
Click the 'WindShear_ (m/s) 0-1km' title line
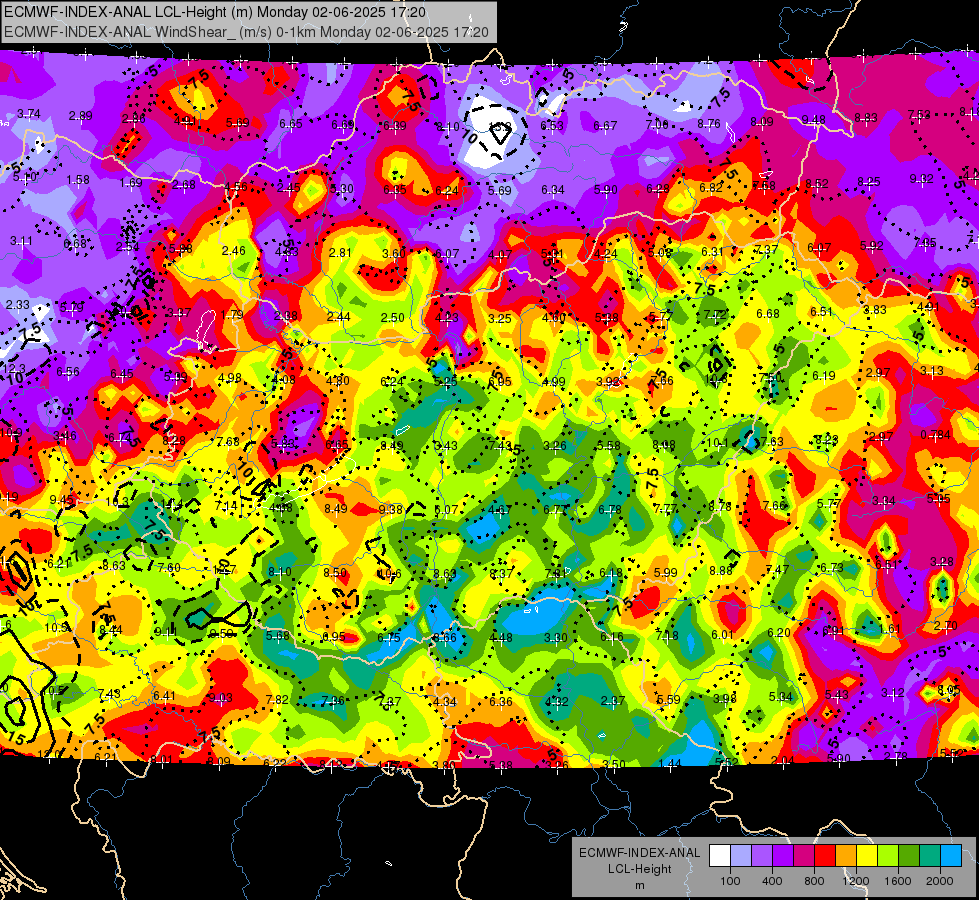tap(246, 32)
